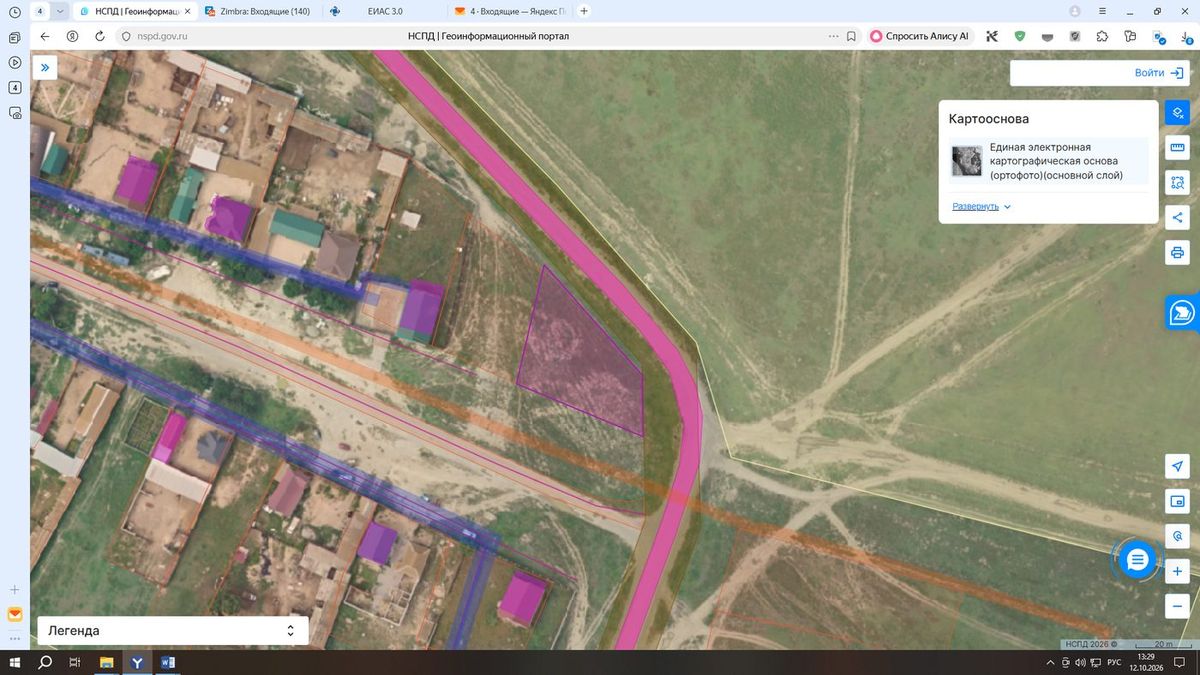Close the НСПД Геоинформационный портал tab
Screen dimensions: 1200x675
click(187, 11)
